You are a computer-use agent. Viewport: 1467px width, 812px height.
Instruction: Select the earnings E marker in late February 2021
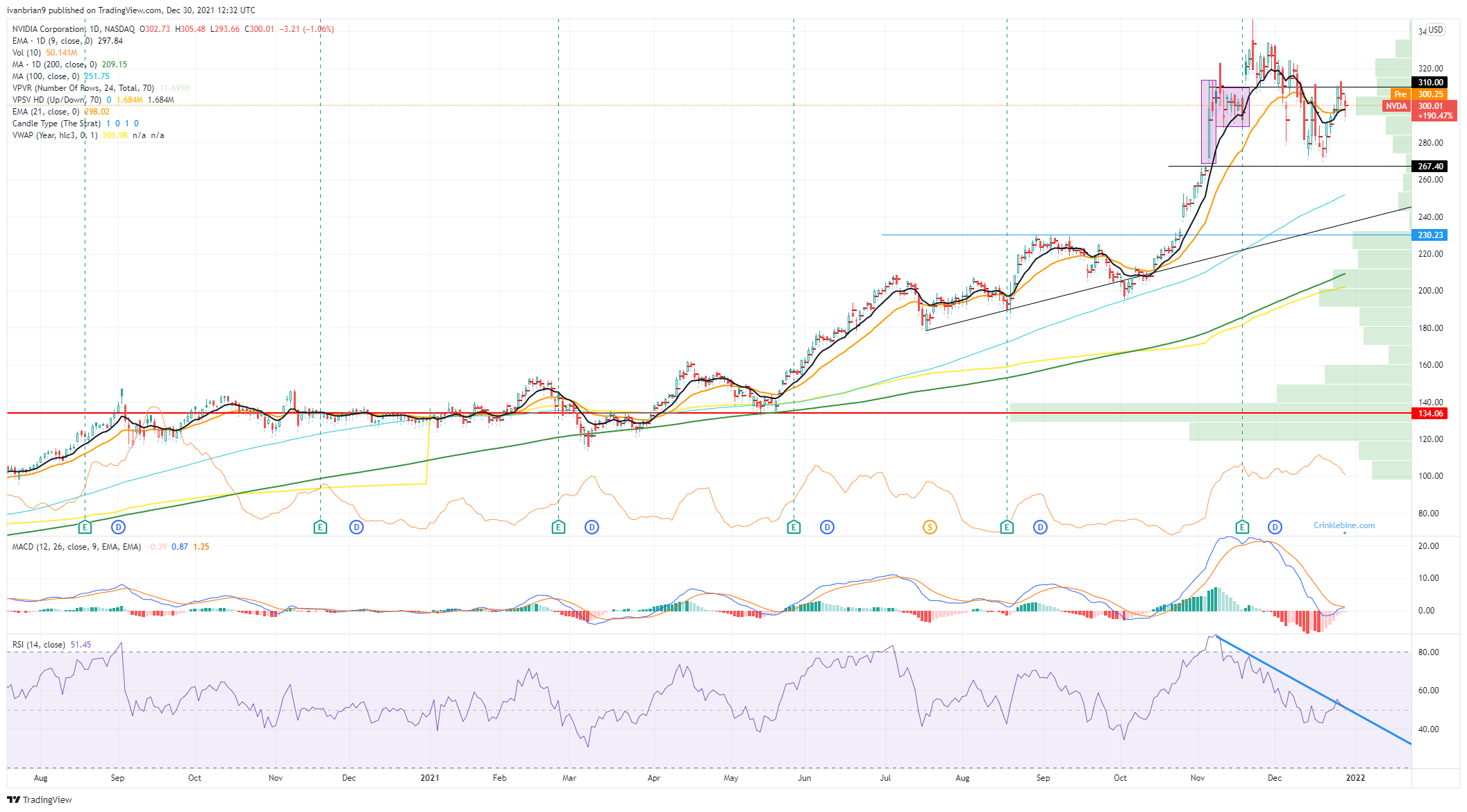coord(558,527)
